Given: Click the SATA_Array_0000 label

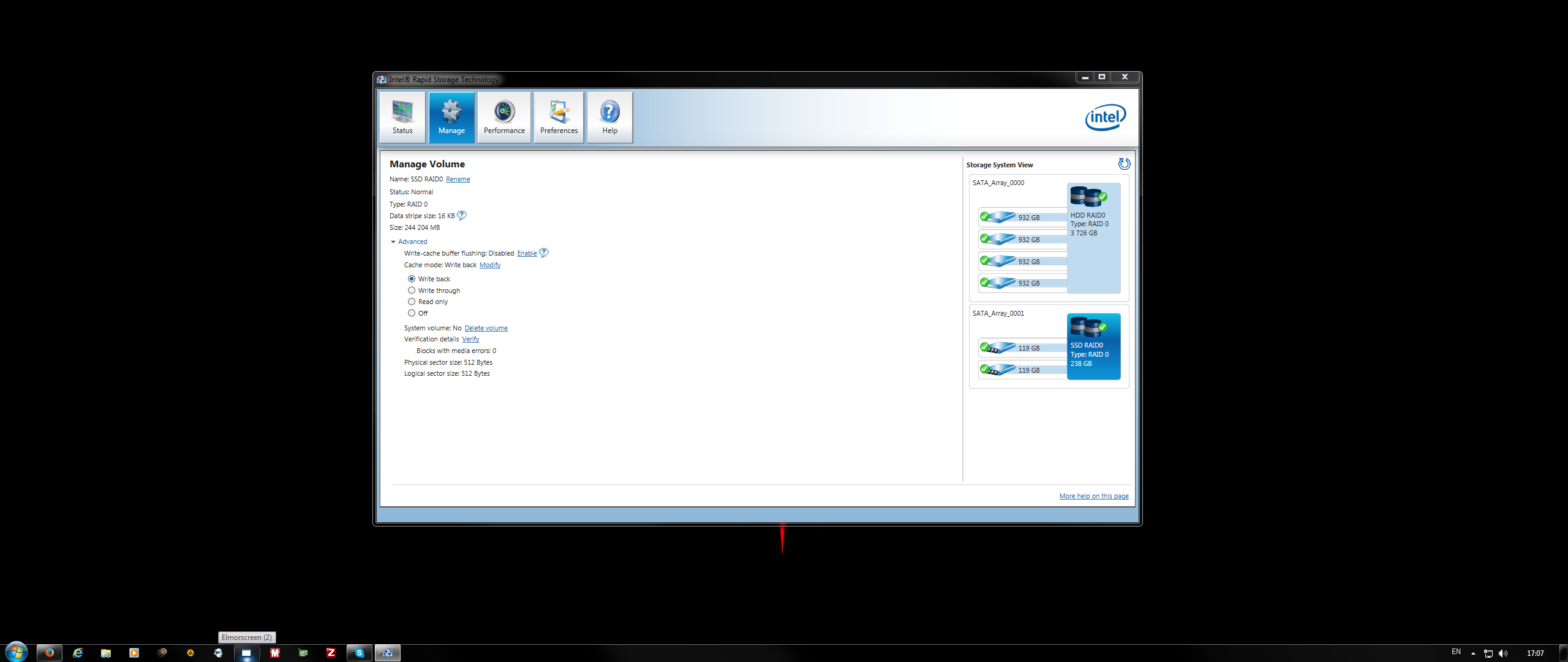Looking at the screenshot, I should coord(998,183).
